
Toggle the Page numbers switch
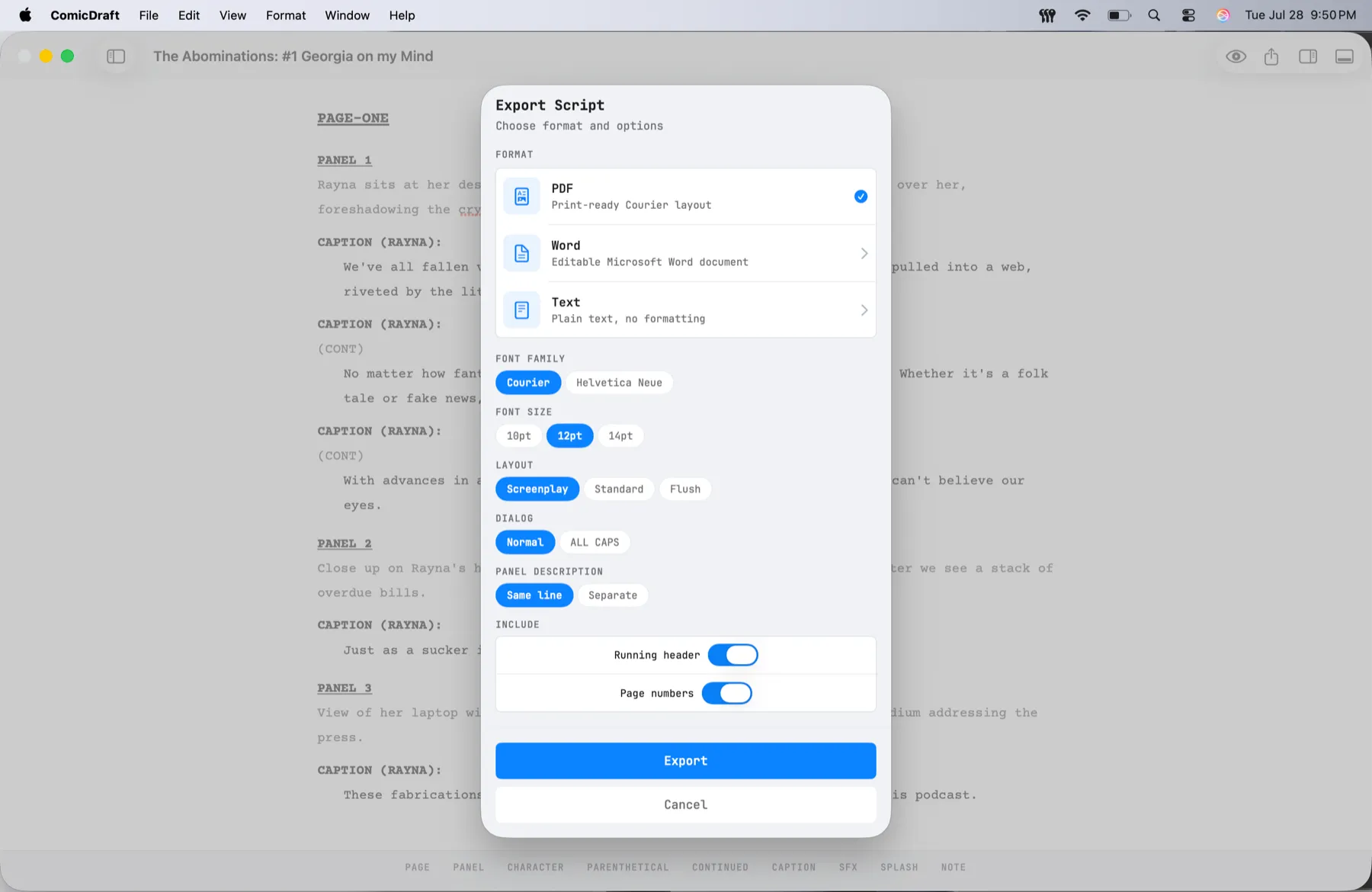click(726, 693)
